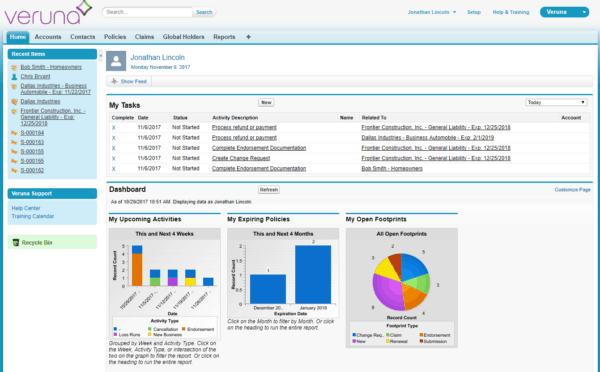Open the Policies tab
This screenshot has height=372, width=600.
115,37
